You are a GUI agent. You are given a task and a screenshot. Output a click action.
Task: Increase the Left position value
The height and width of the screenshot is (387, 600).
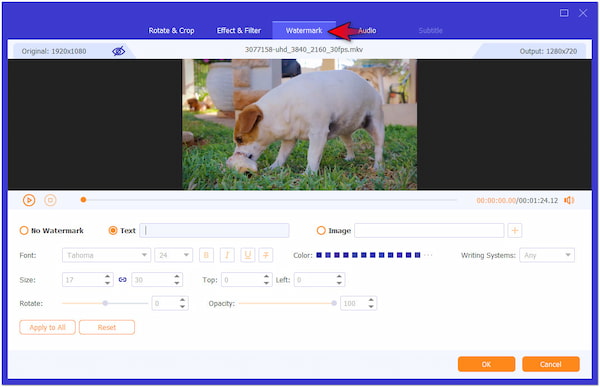pyautogui.click(x=339, y=276)
